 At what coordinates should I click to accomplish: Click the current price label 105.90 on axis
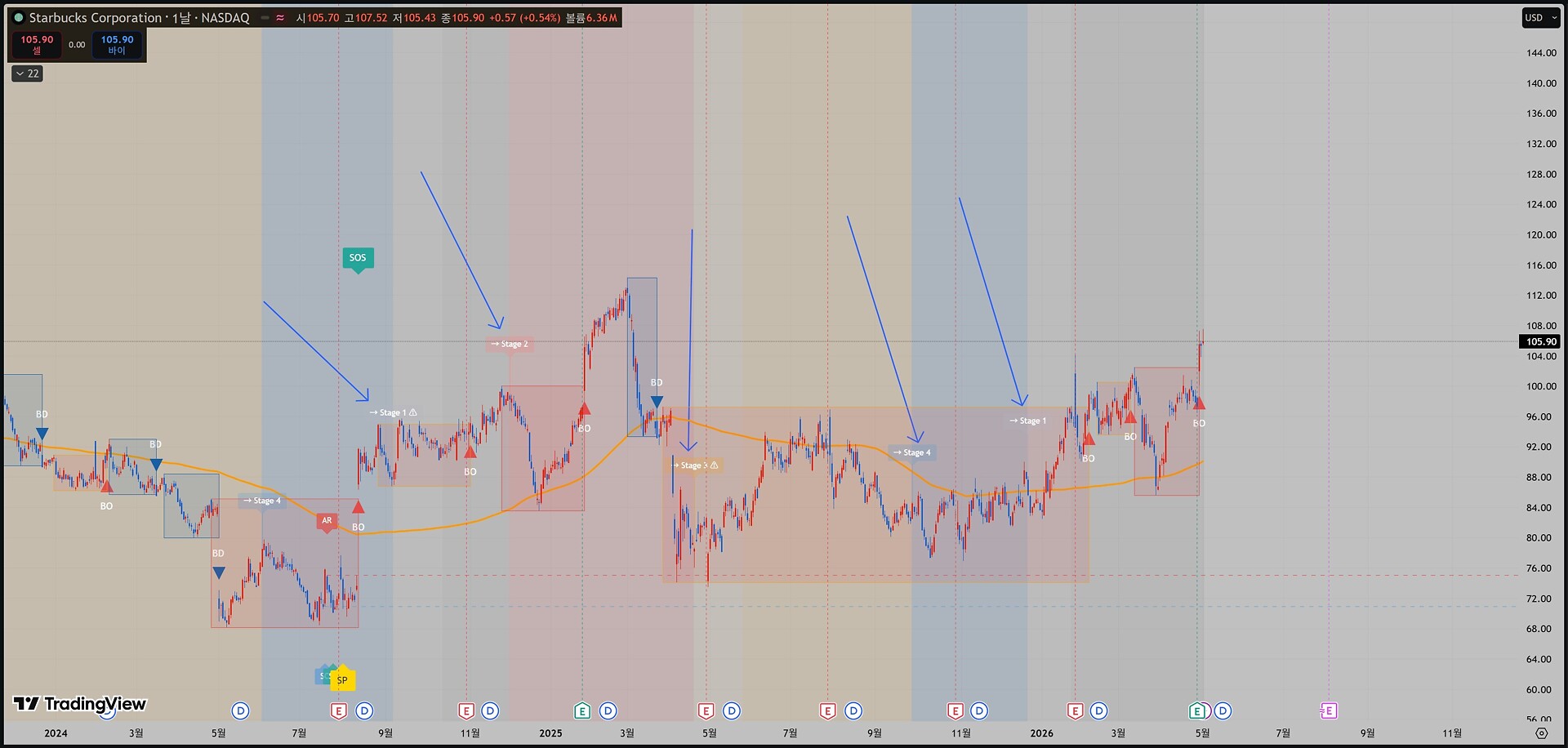tap(1540, 341)
